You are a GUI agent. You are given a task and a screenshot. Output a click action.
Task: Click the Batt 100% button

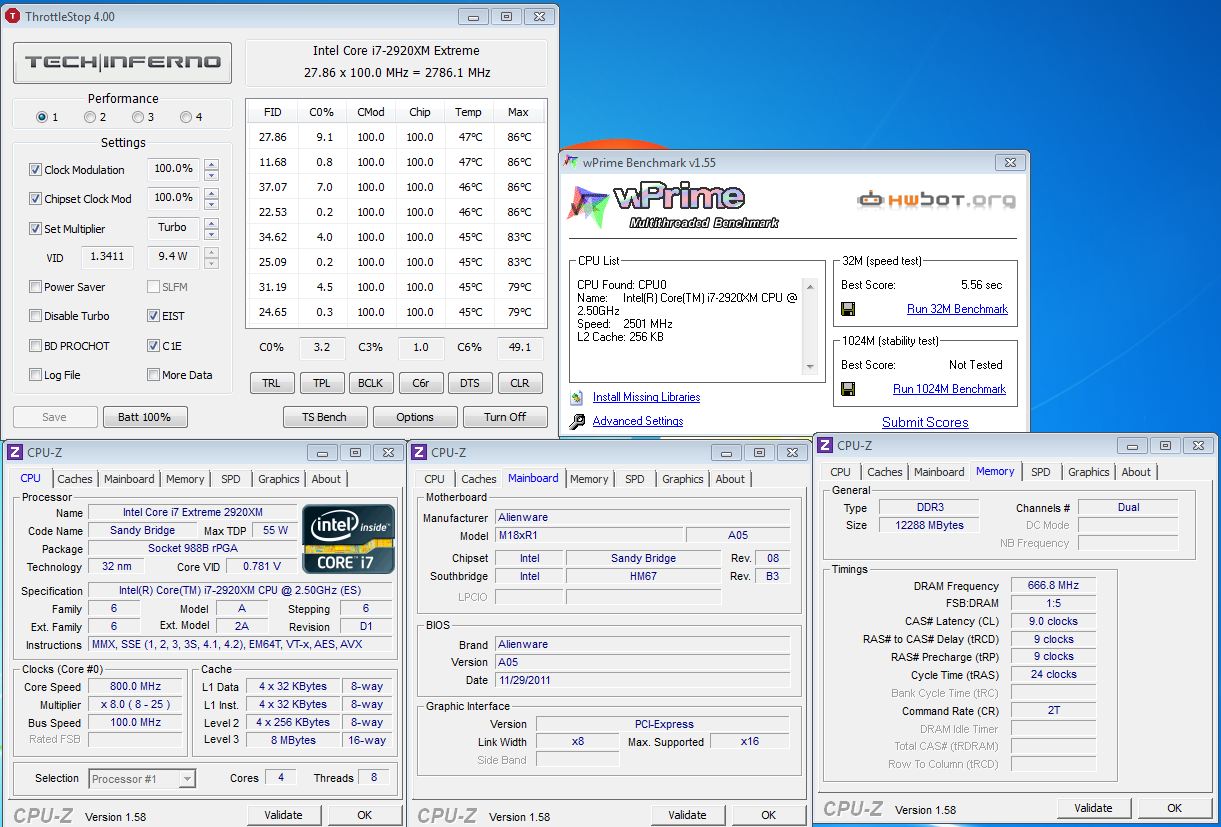click(x=144, y=417)
